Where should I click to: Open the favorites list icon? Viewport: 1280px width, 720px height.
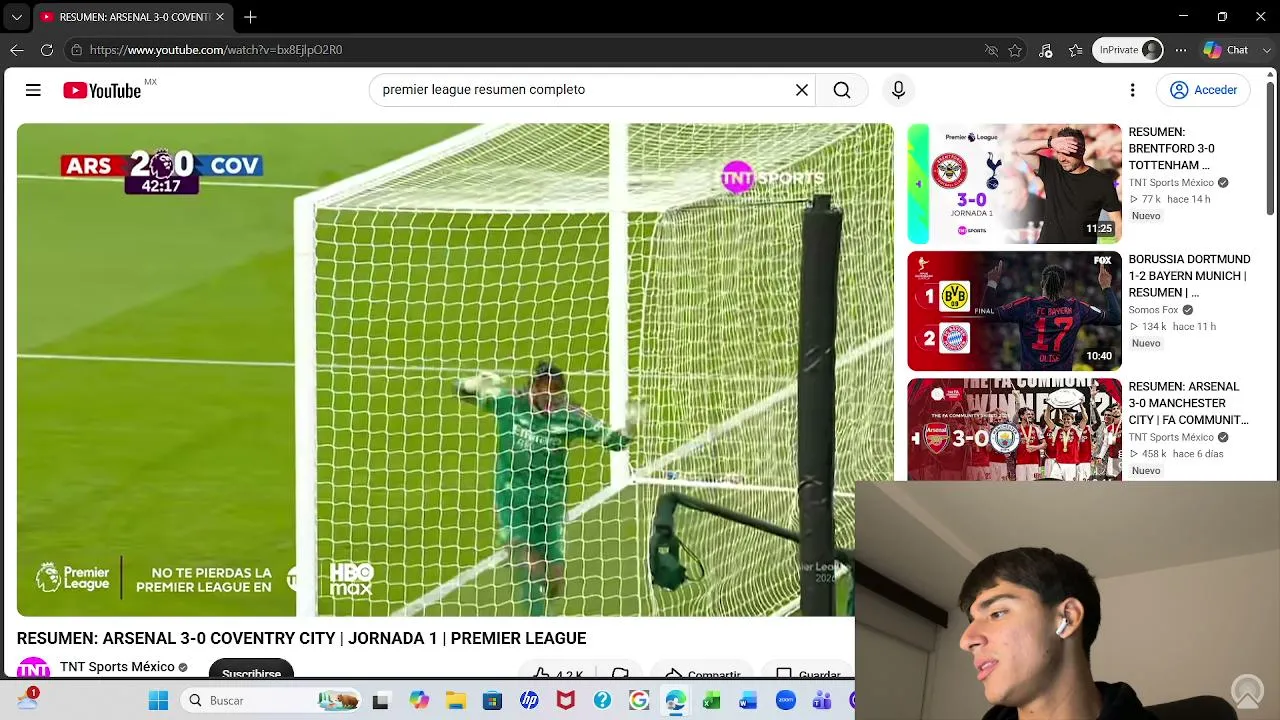tap(1076, 50)
